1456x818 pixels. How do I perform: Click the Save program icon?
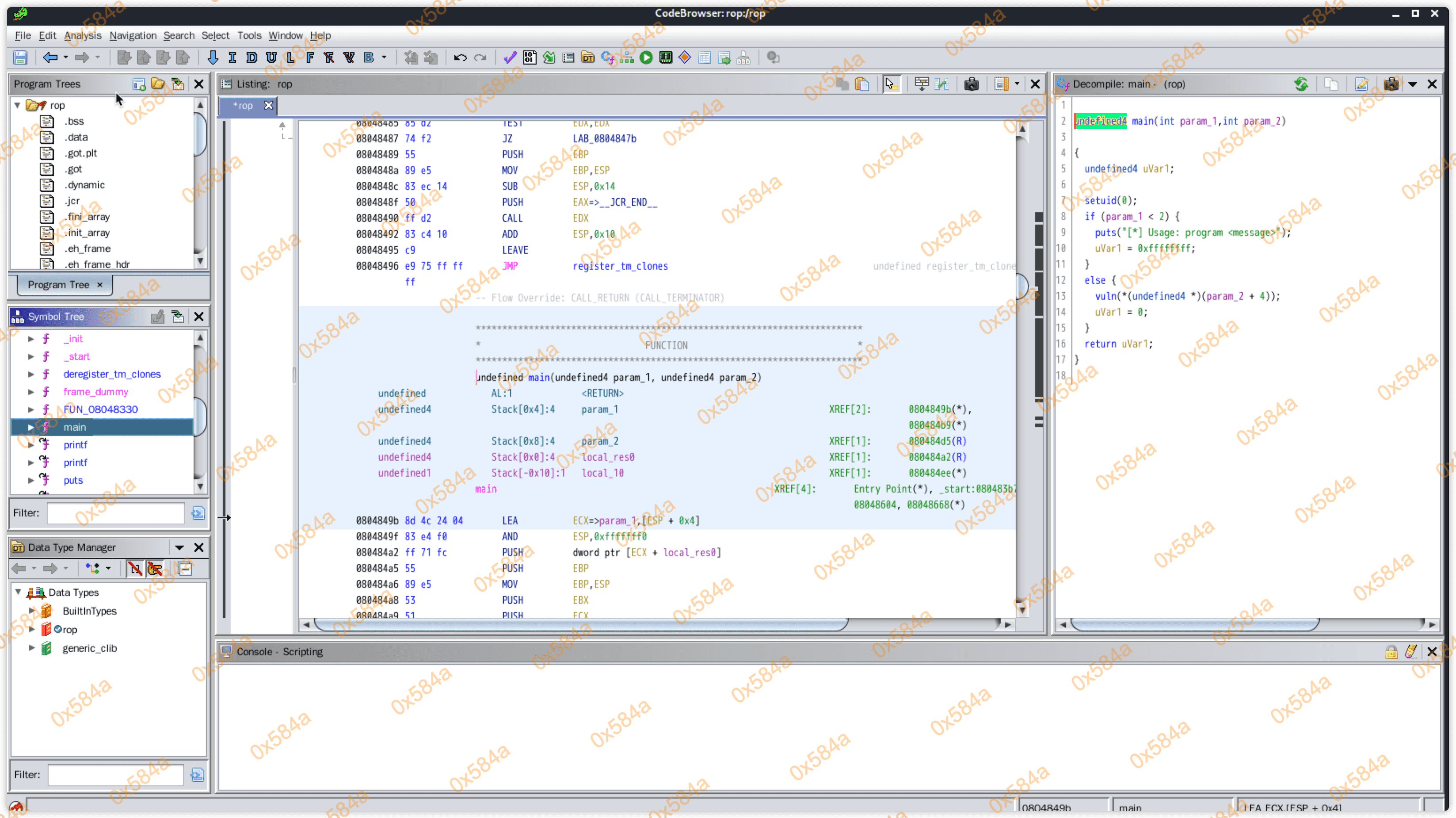click(20, 57)
